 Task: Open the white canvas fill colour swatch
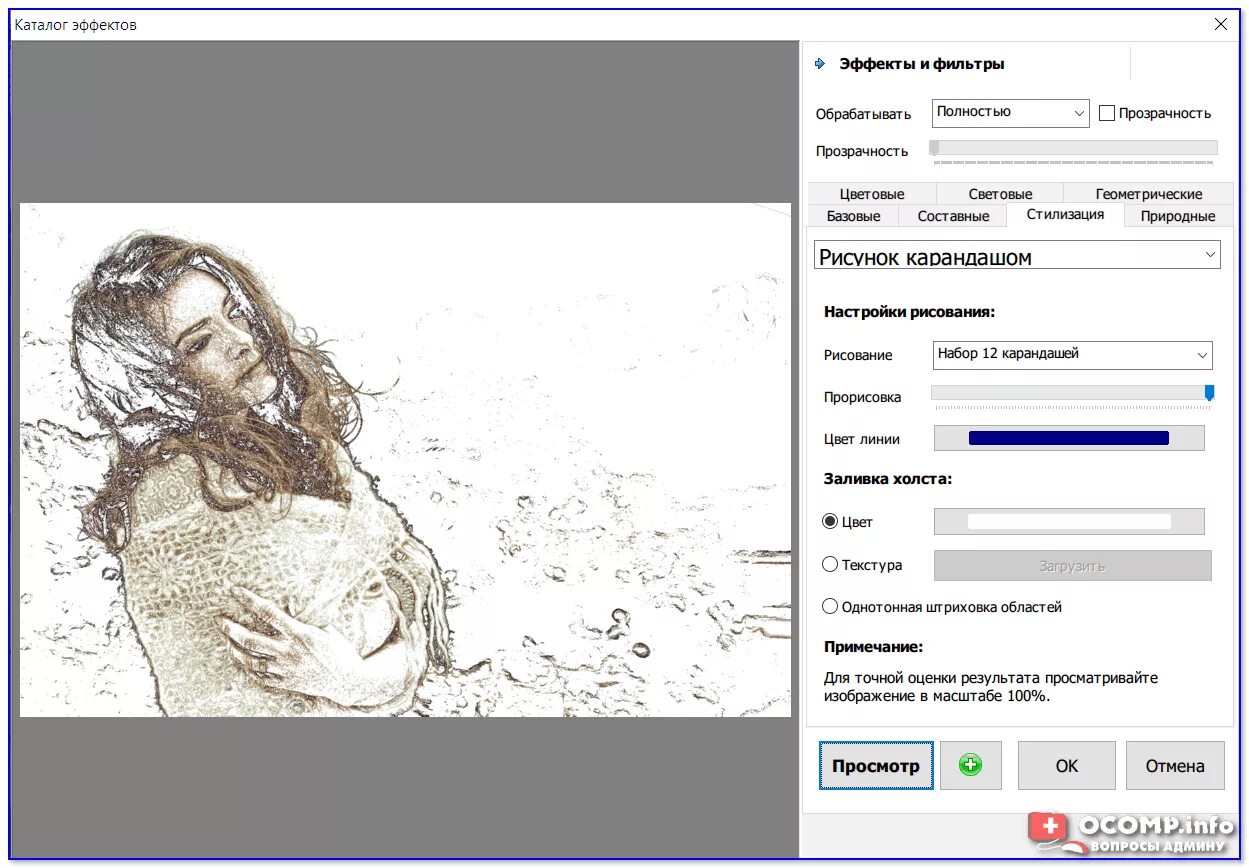tap(1069, 521)
